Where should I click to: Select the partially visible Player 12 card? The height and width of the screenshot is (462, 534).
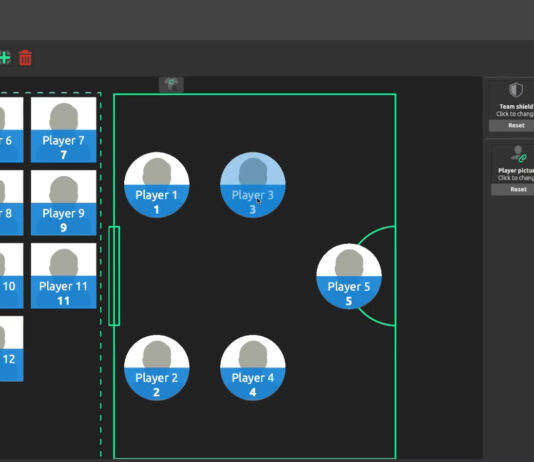[12, 349]
